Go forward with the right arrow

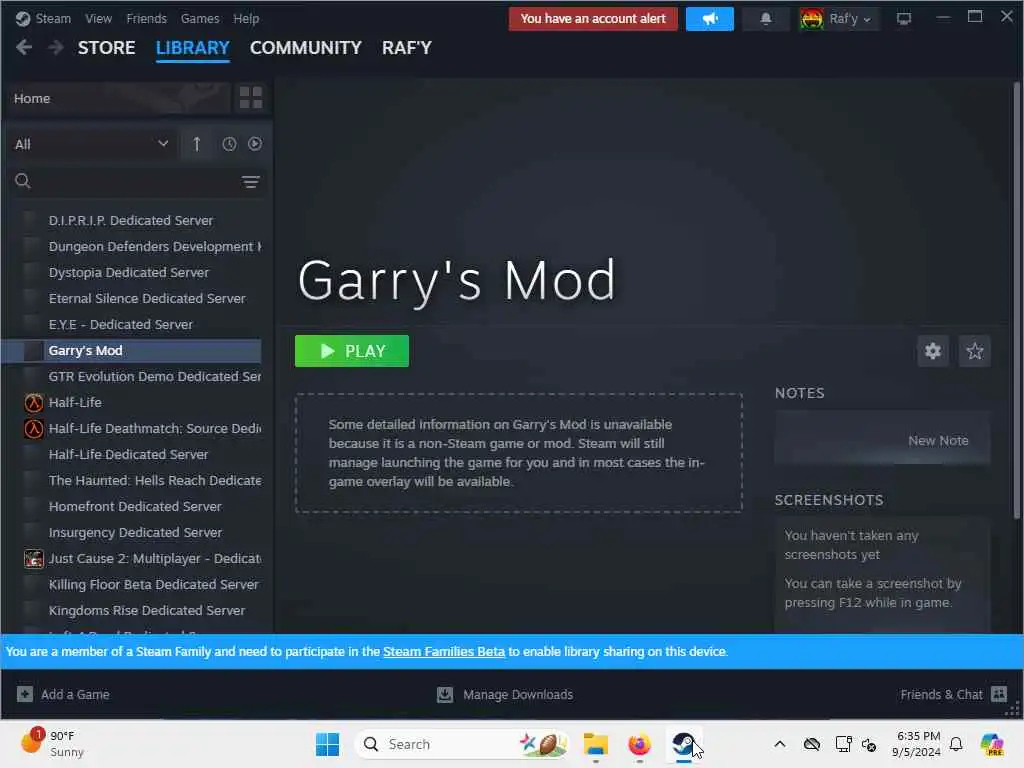56,48
